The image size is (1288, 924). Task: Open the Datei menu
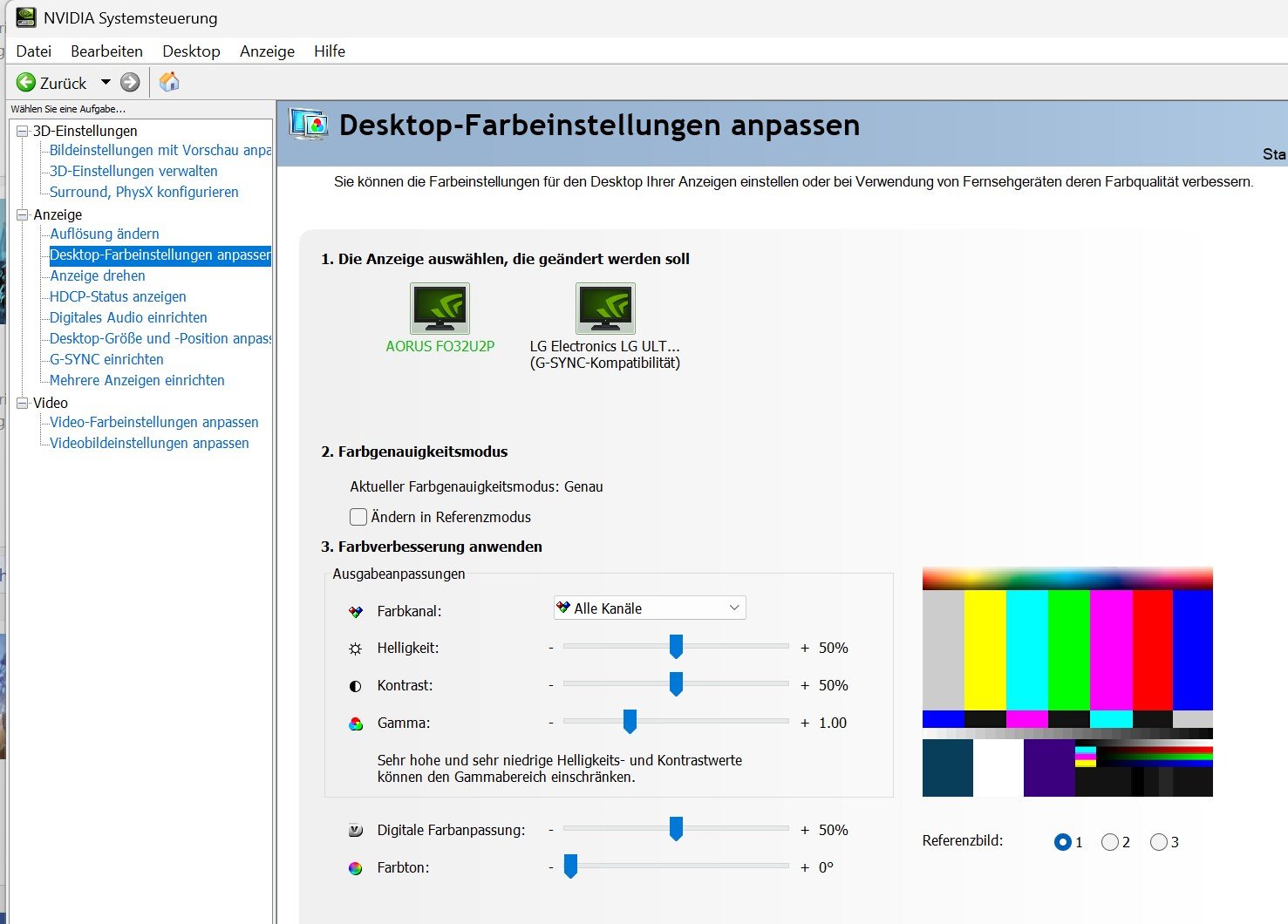point(33,51)
